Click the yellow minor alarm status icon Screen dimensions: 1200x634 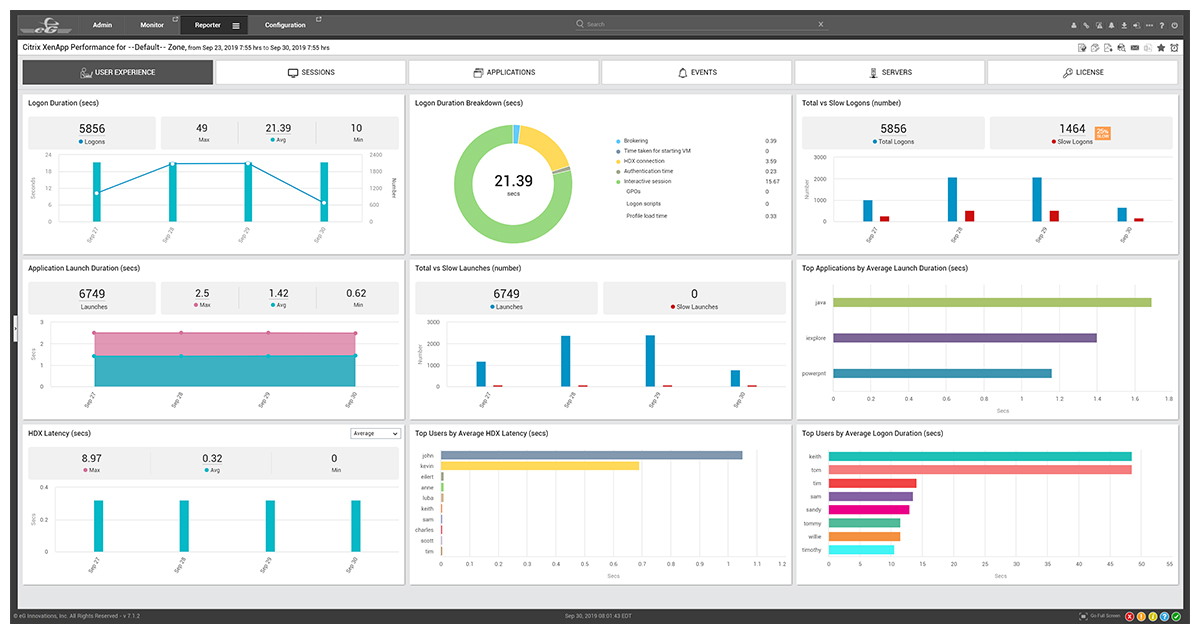[x=1153, y=616]
